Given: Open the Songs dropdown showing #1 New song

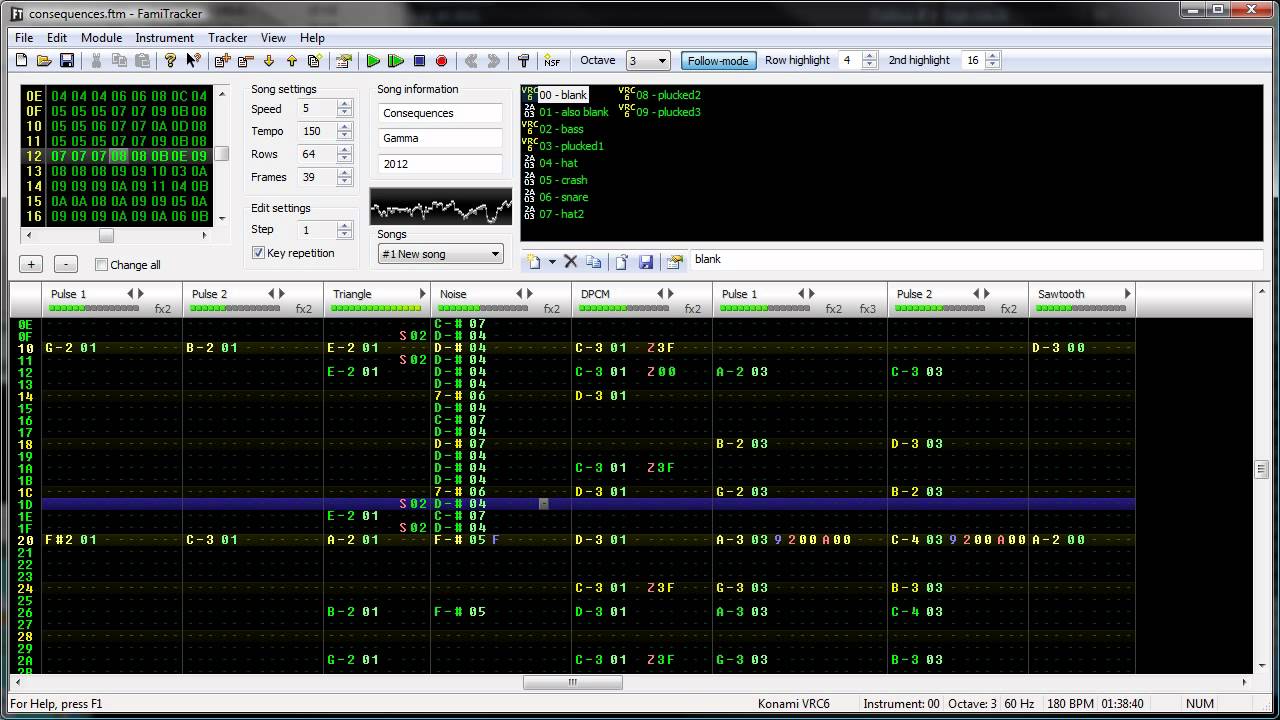Looking at the screenshot, I should click(440, 254).
